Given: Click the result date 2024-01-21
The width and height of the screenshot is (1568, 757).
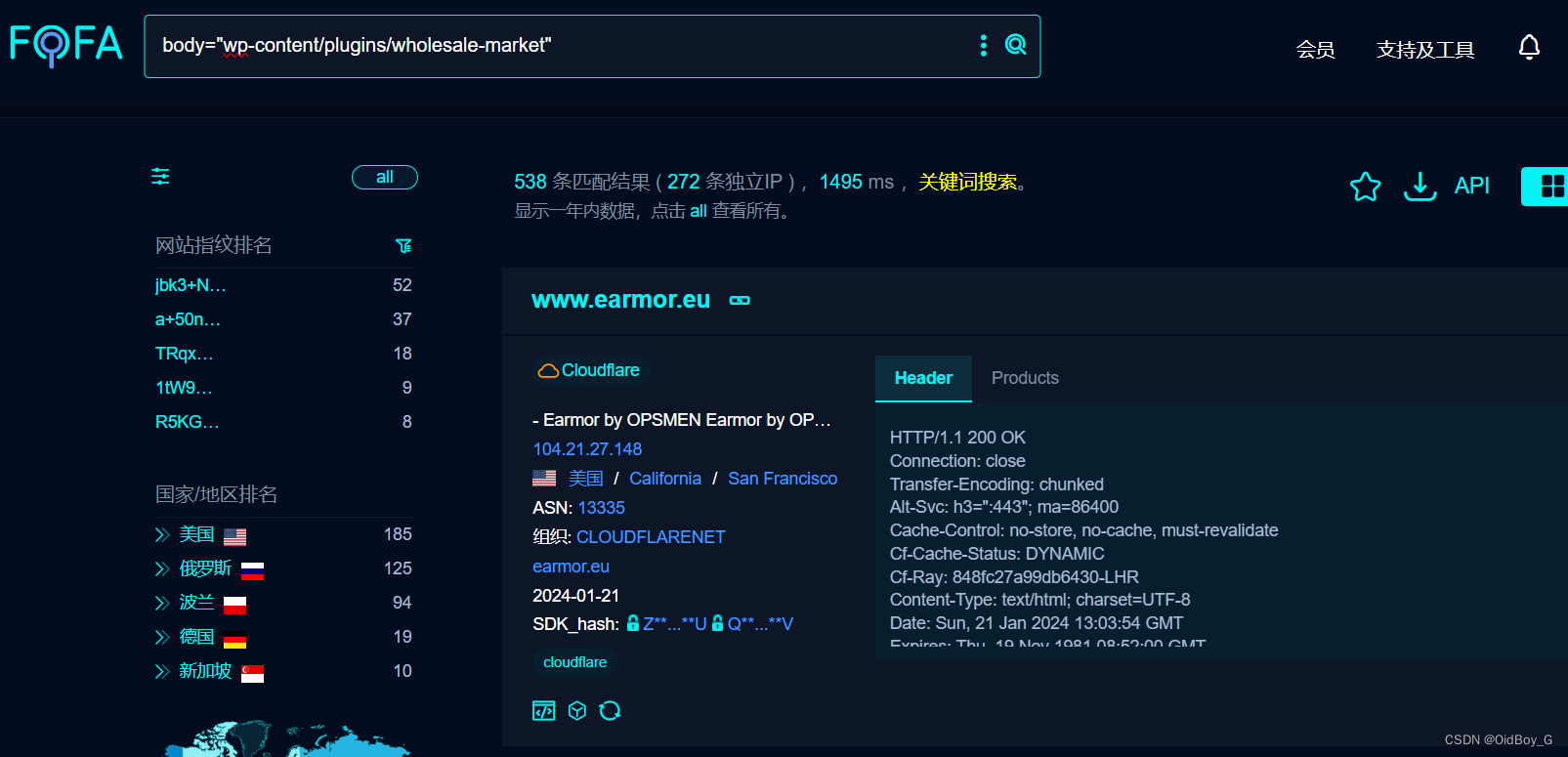Looking at the screenshot, I should (575, 596).
